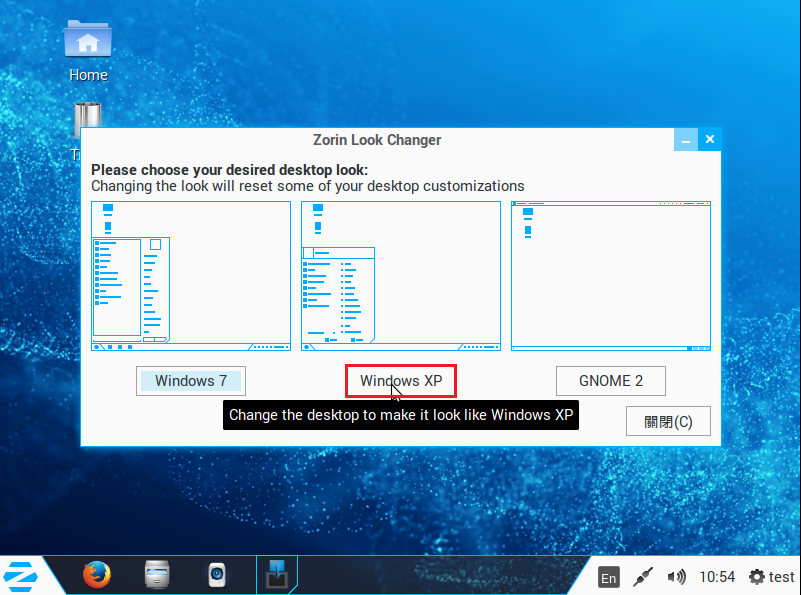Click the Zorin Look Changer title bar
This screenshot has width=801, height=595.
tap(377, 140)
